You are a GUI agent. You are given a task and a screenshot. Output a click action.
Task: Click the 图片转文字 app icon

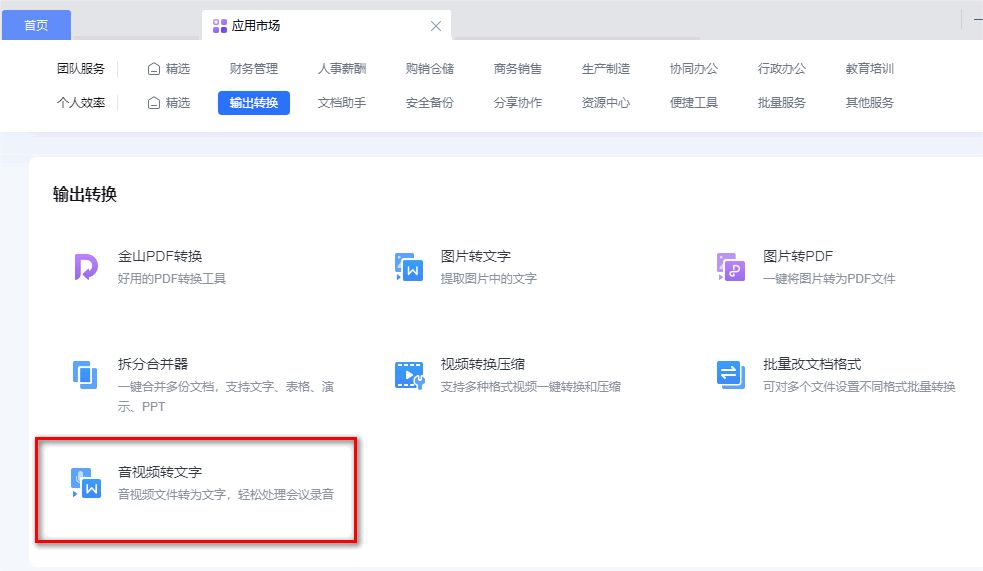coord(409,267)
